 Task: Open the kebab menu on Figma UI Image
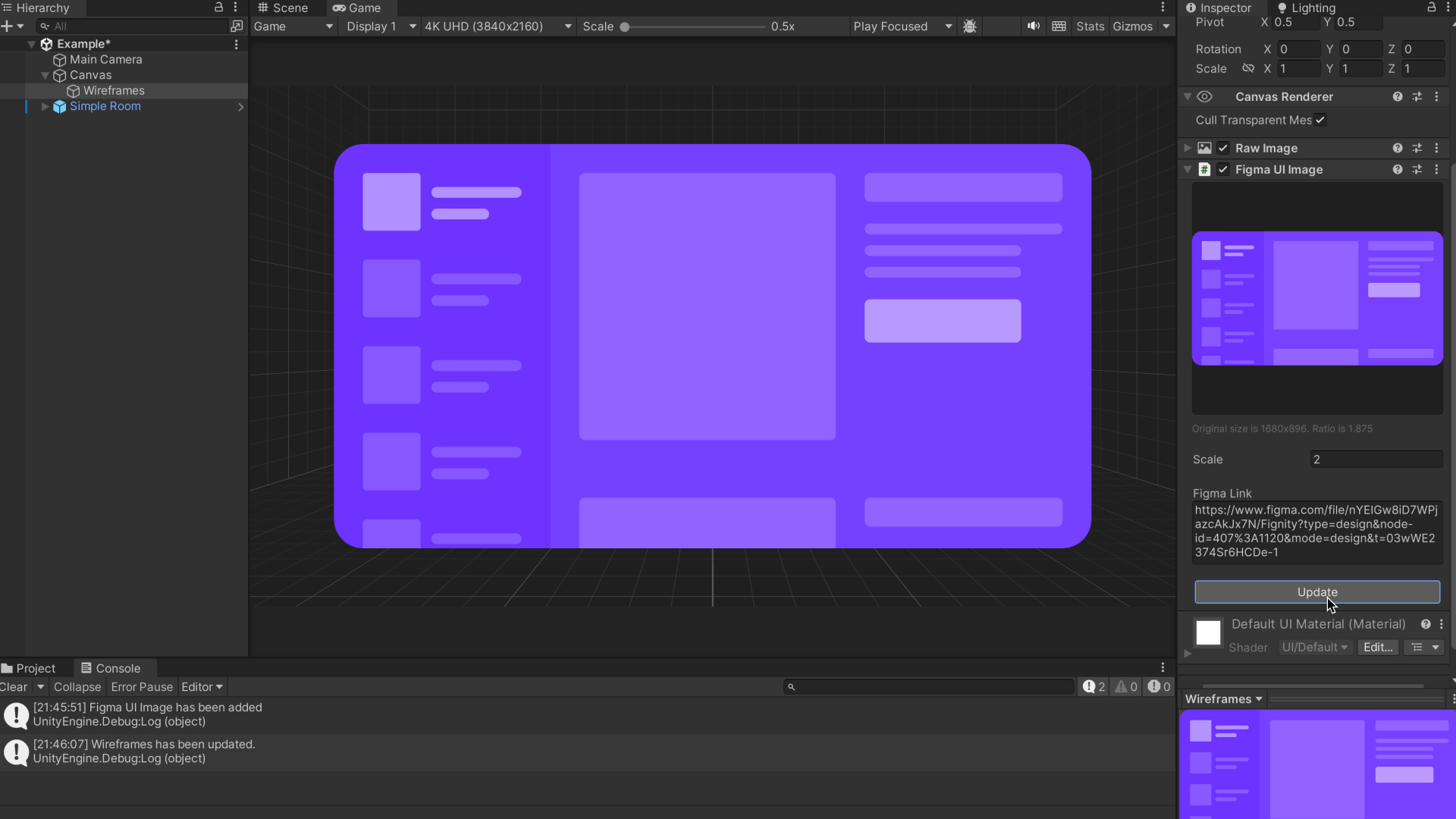pyautogui.click(x=1436, y=169)
